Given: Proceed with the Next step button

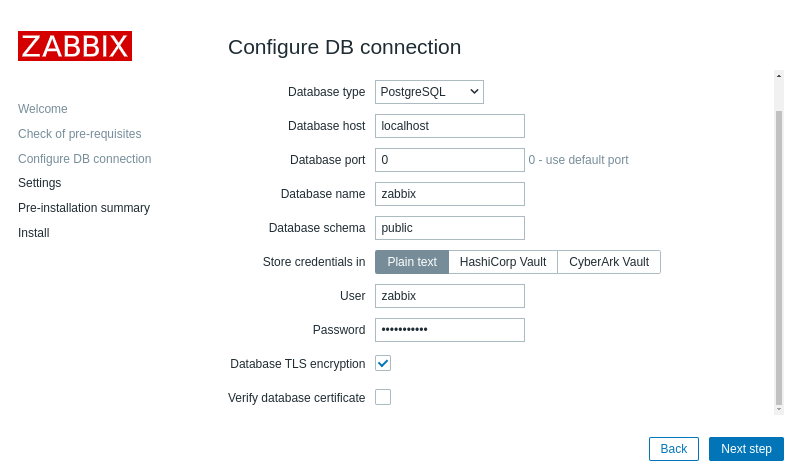Looking at the screenshot, I should coord(746,449).
